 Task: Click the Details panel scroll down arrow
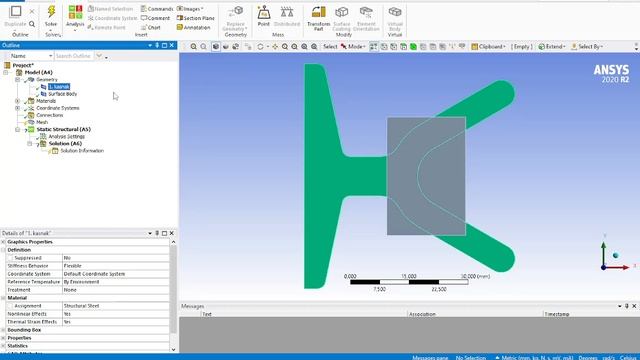pyautogui.click(x=173, y=349)
